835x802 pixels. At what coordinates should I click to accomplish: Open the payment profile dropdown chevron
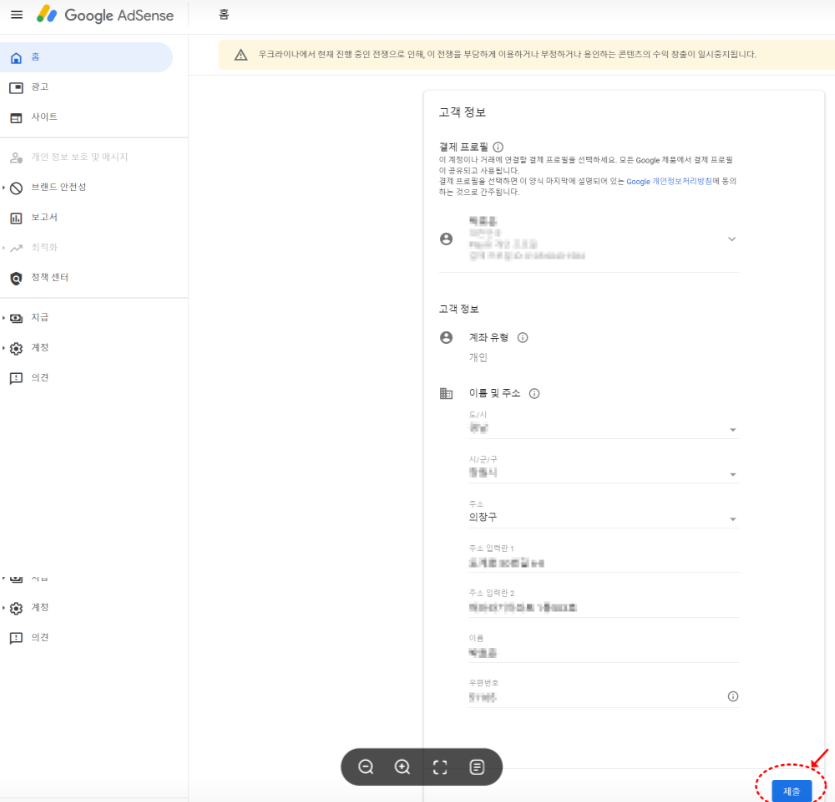tap(732, 239)
